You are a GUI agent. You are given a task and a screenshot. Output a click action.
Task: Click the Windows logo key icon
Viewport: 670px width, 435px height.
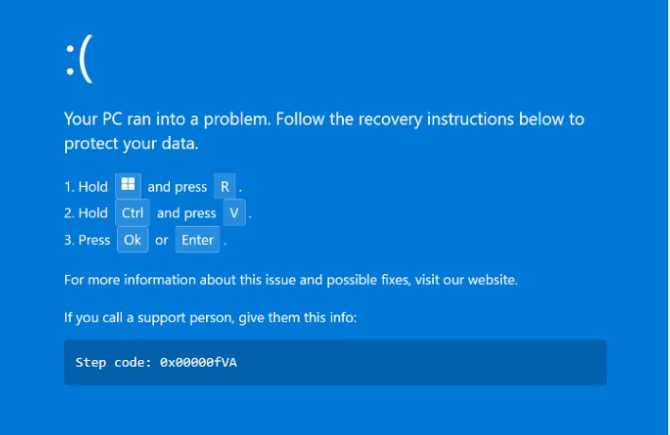pos(128,186)
